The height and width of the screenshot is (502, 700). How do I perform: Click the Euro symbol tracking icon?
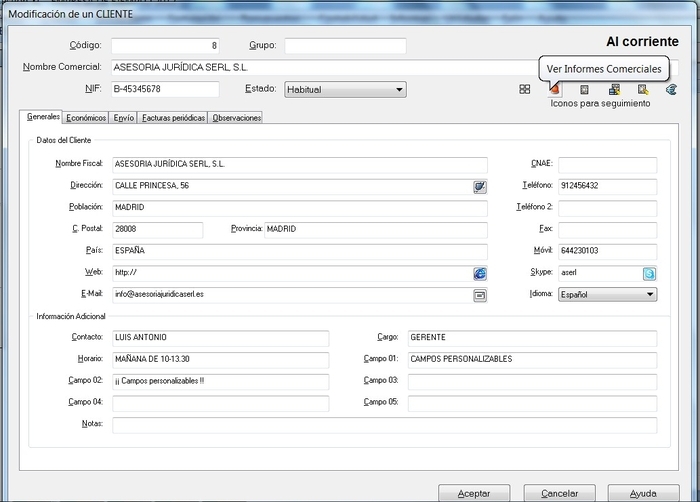tap(672, 90)
